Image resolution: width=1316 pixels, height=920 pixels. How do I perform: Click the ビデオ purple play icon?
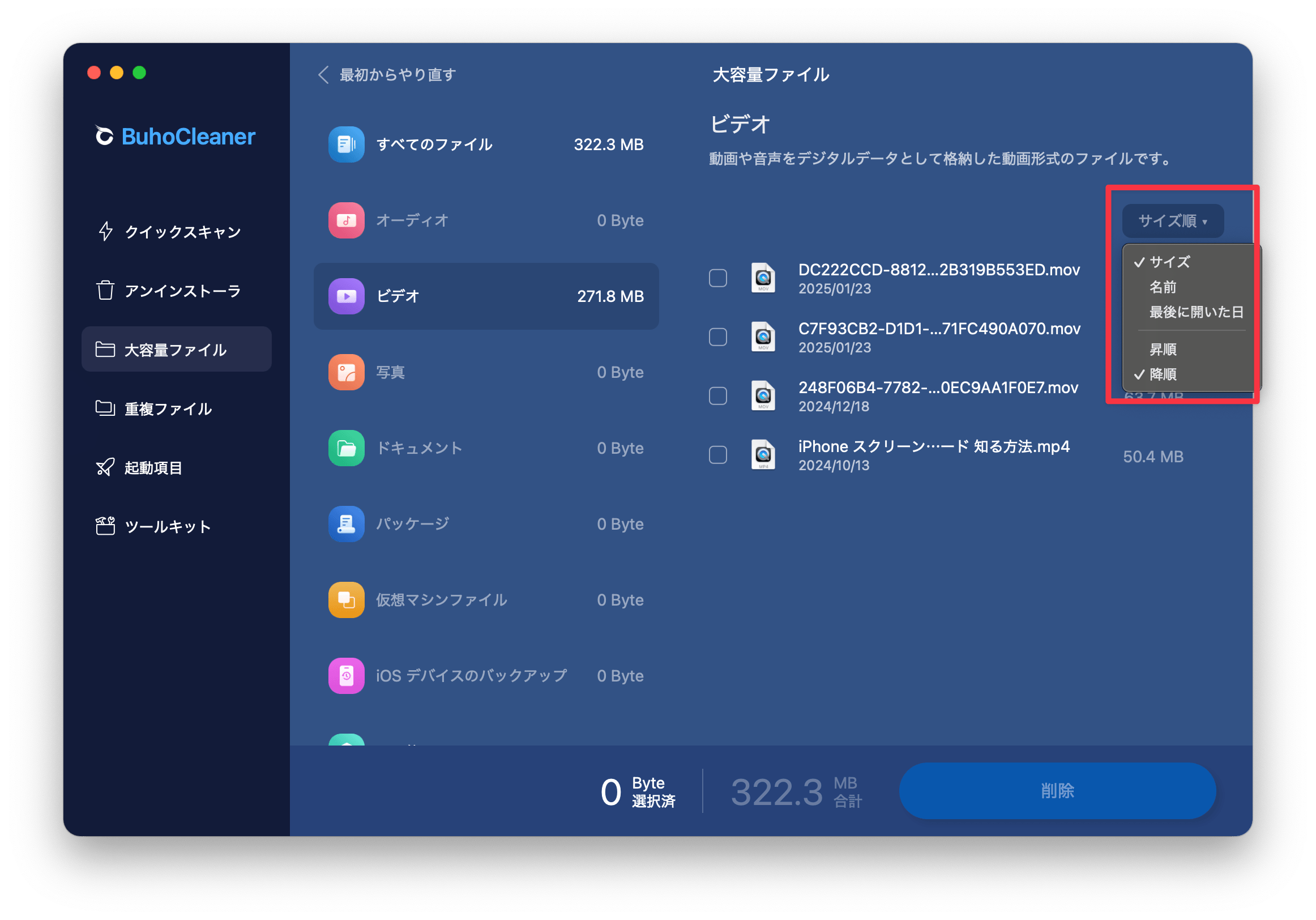(x=346, y=296)
